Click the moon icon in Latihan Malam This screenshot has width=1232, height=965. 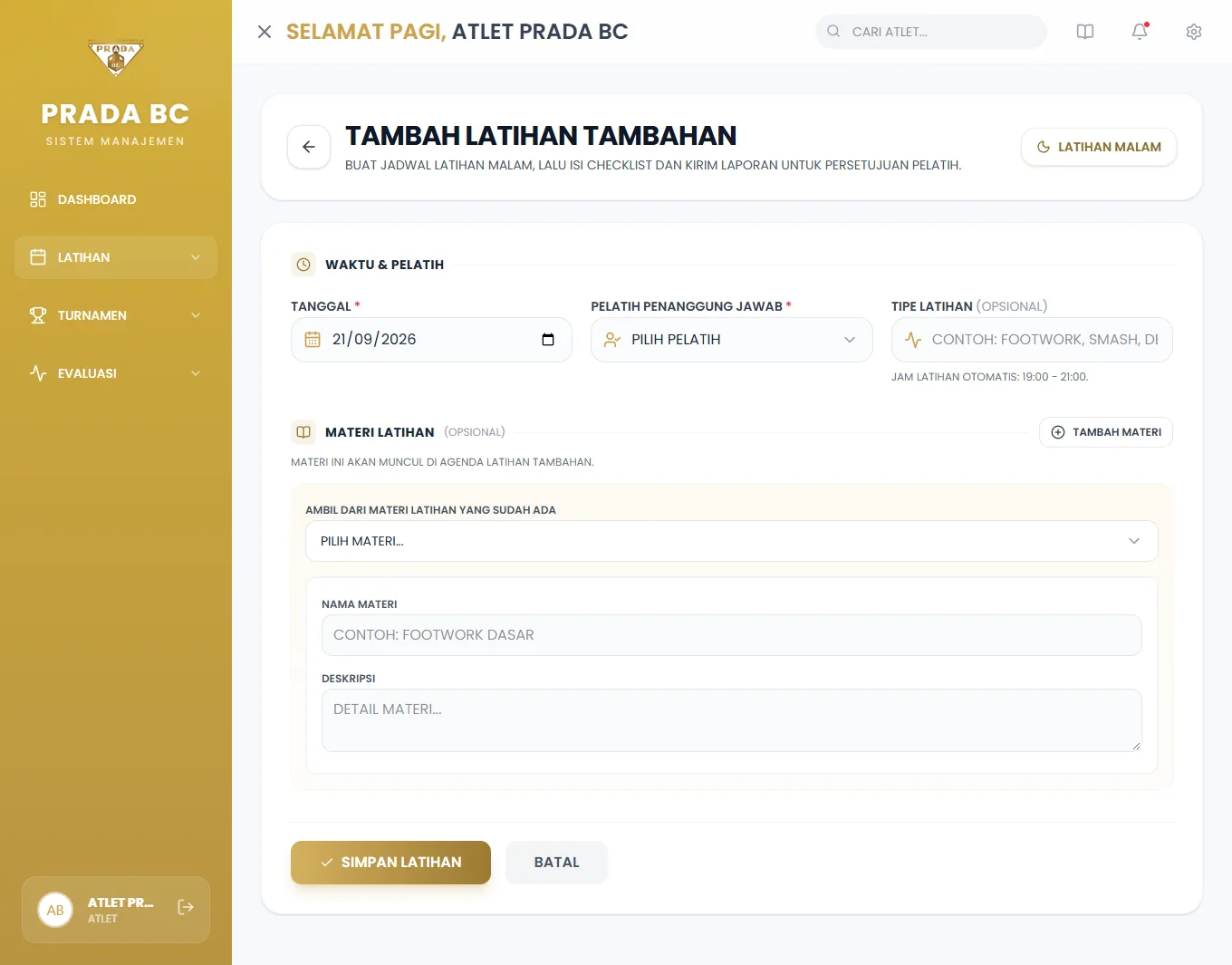click(x=1044, y=147)
